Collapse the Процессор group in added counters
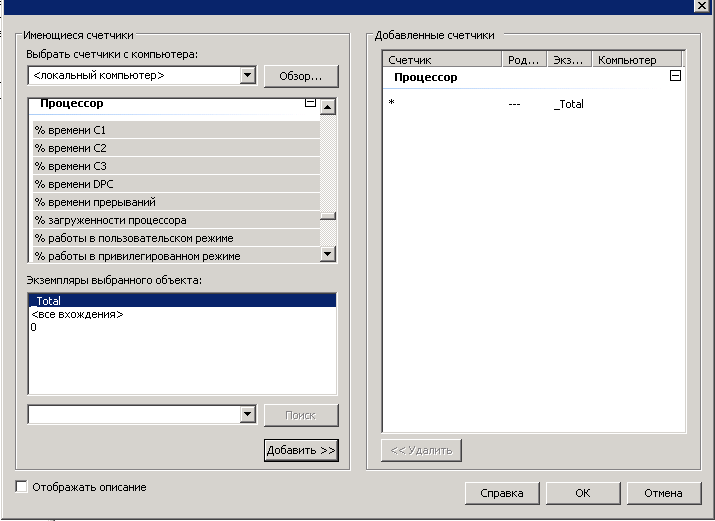This screenshot has width=715, height=521. pos(675,76)
